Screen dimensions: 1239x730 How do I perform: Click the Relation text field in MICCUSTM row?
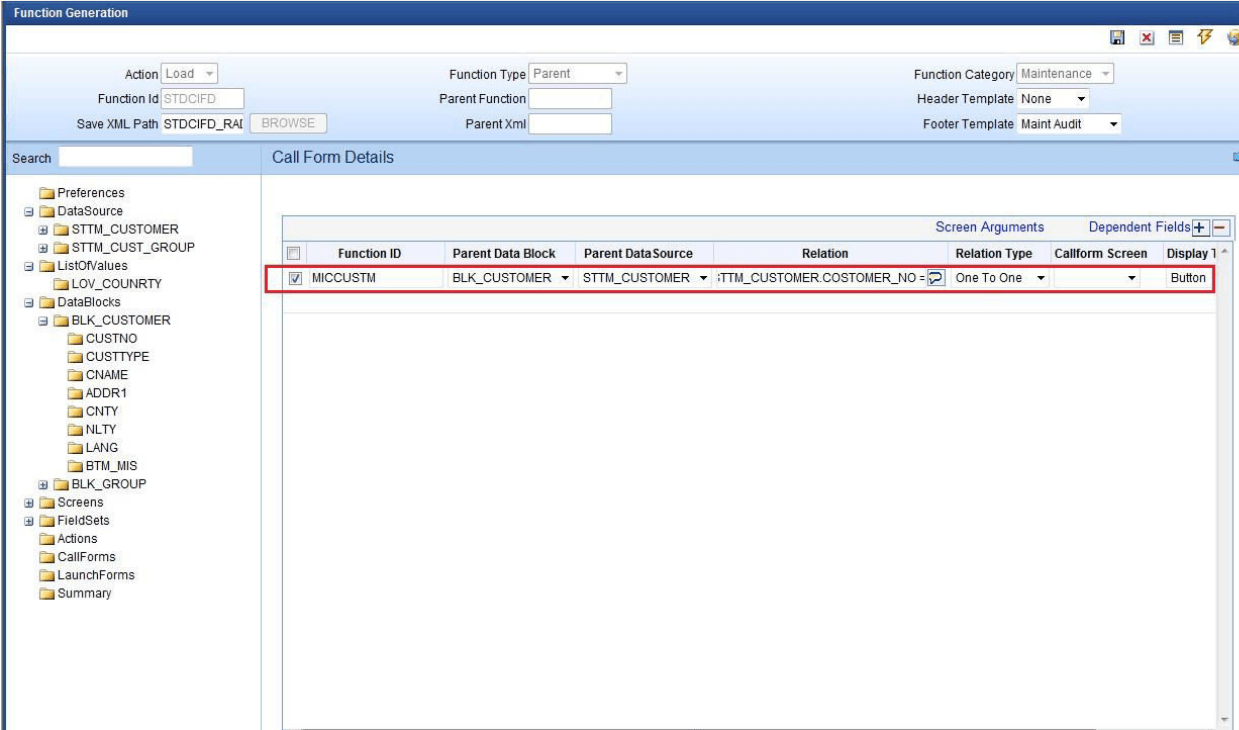(x=822, y=278)
